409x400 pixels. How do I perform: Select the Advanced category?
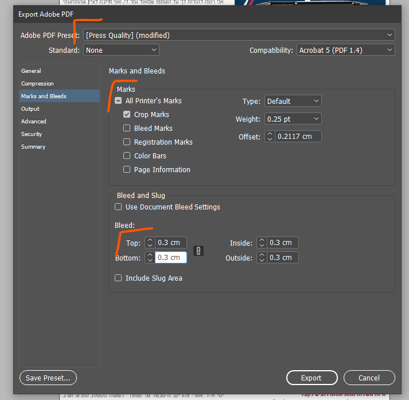click(x=60, y=121)
